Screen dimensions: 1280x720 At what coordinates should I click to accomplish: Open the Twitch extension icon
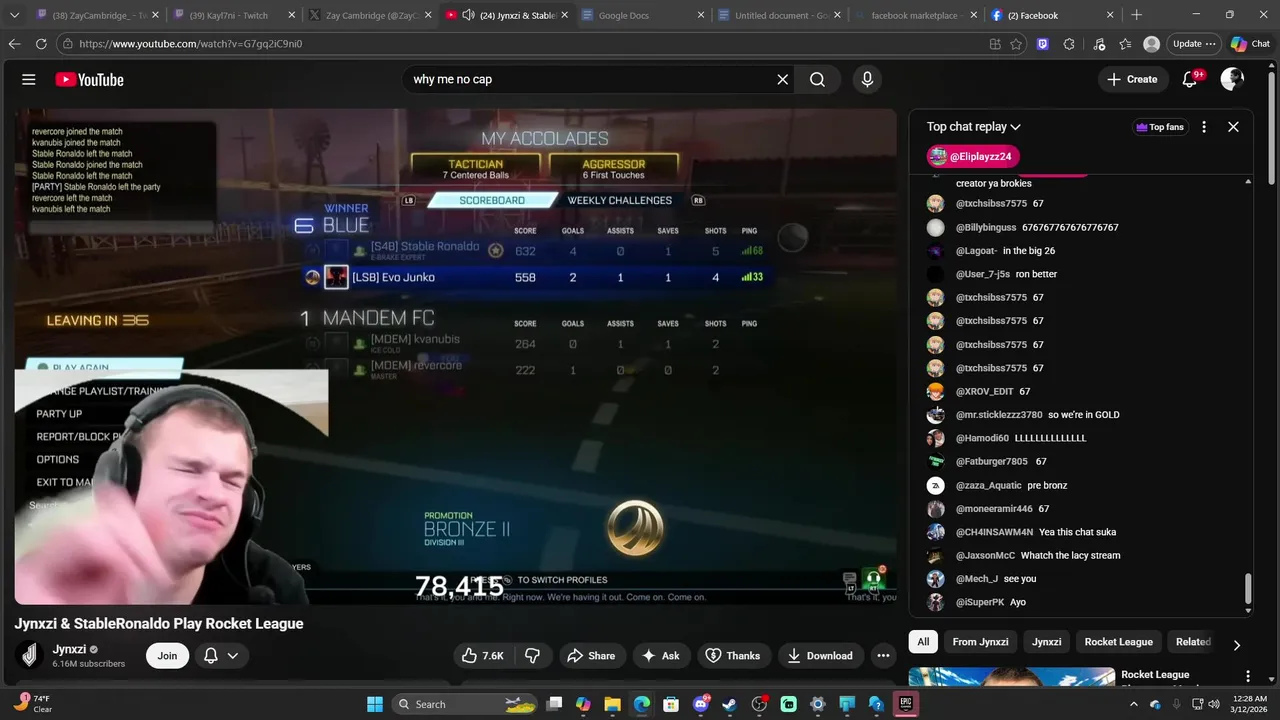1043,44
